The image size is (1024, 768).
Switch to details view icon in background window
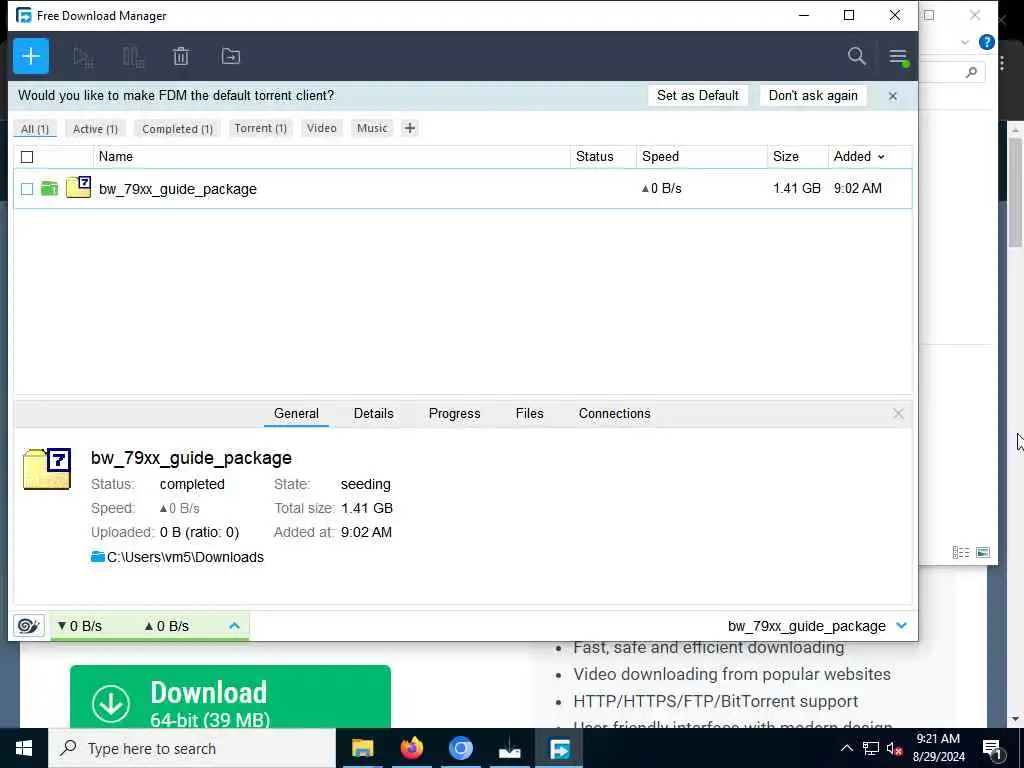(961, 552)
